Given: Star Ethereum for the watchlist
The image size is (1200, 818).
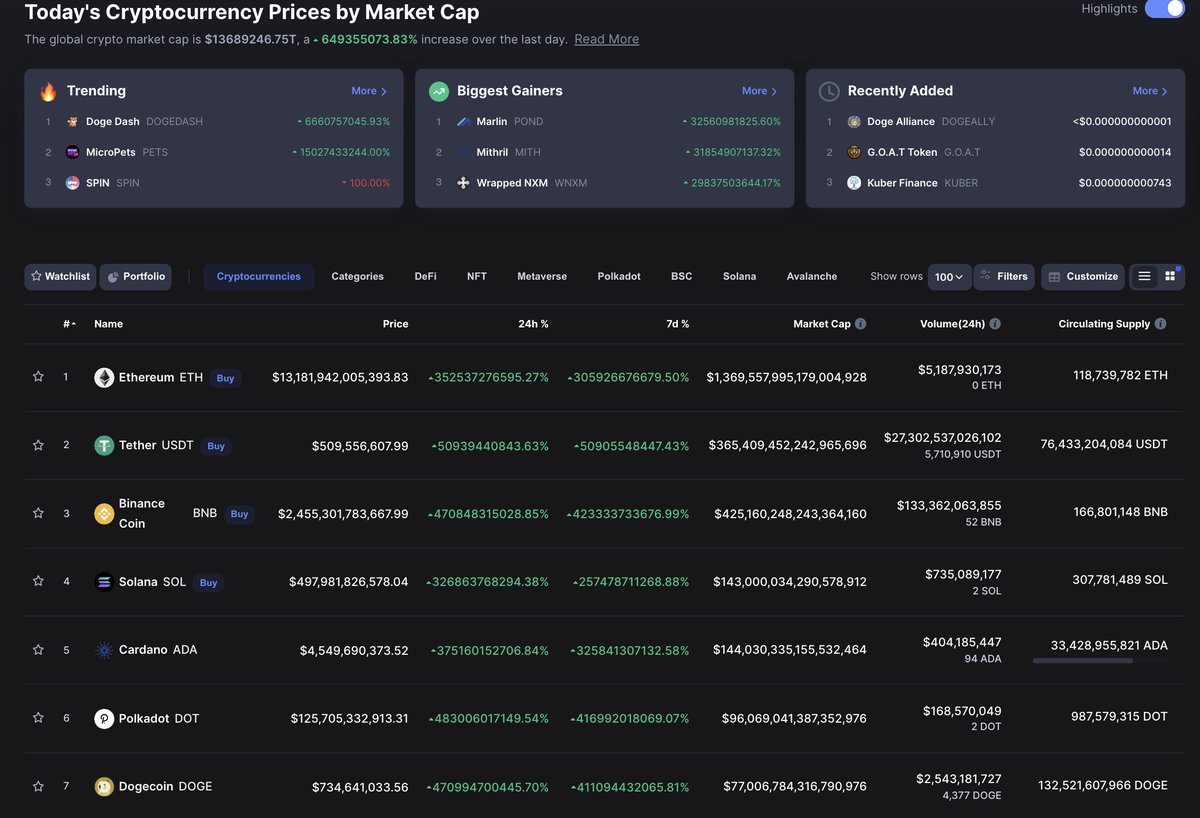Looking at the screenshot, I should tap(38, 377).
